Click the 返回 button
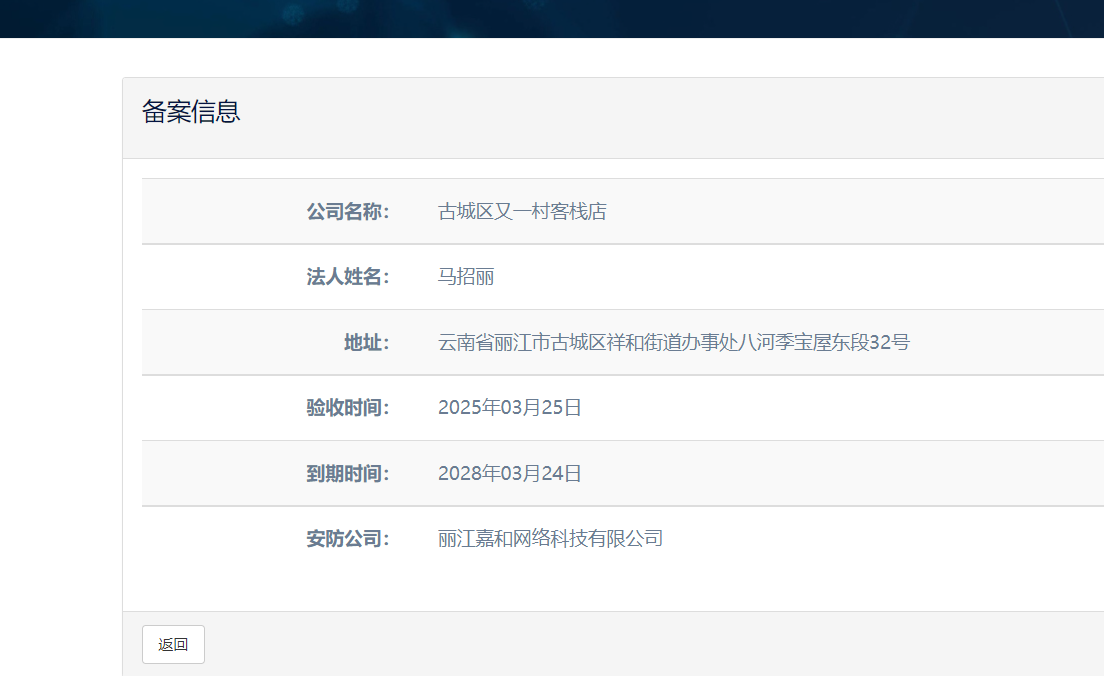The height and width of the screenshot is (676, 1104). click(173, 645)
